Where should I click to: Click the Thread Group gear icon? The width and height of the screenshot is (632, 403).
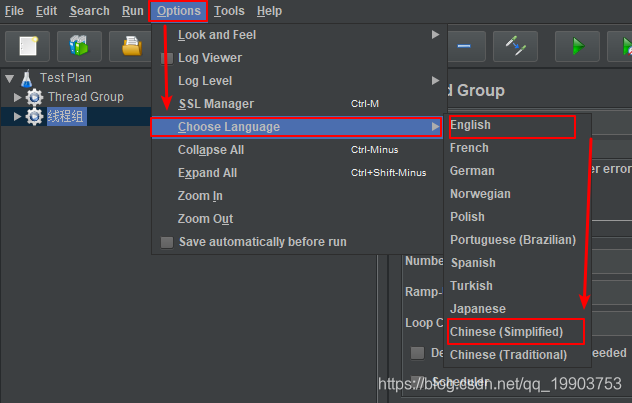tap(34, 97)
